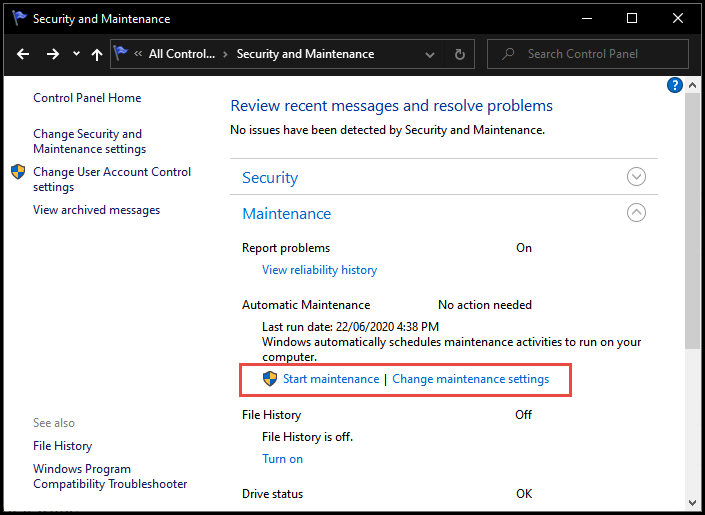The image size is (705, 515).
Task: Open Windows Program Compatibility Troubleshooter
Action: pyautogui.click(x=110, y=476)
